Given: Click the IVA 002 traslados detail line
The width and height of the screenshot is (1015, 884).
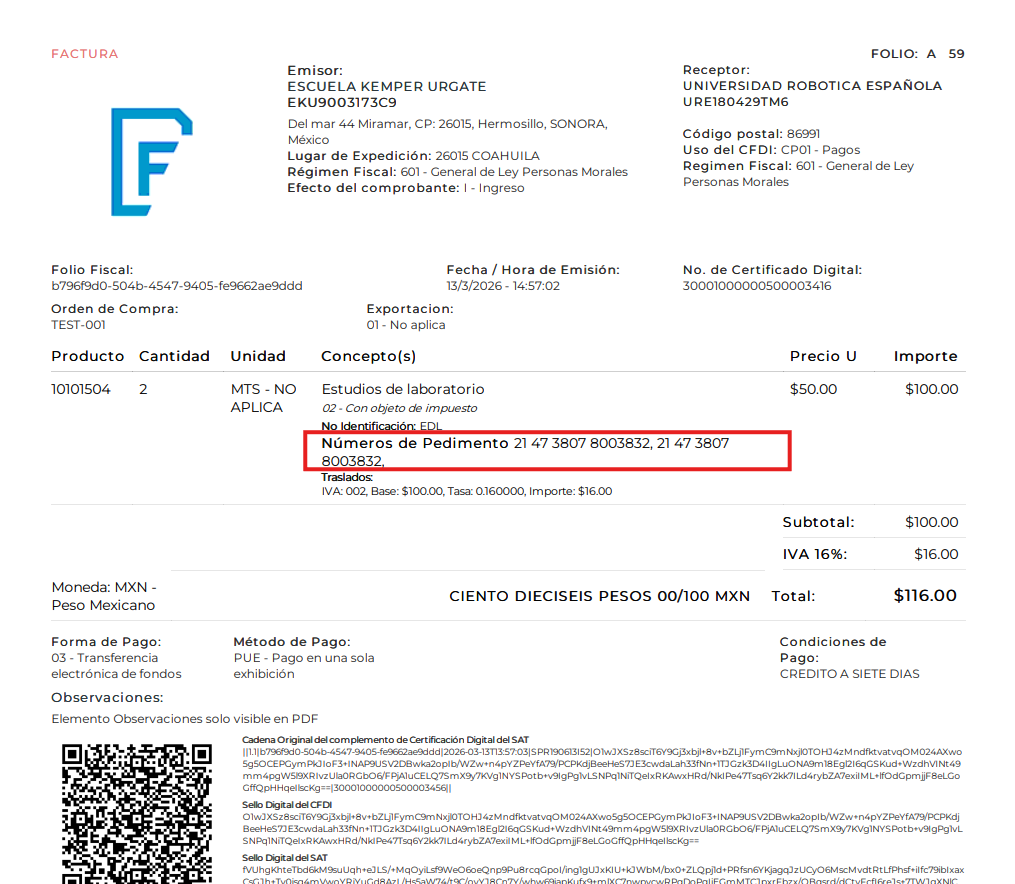Looking at the screenshot, I should pos(467,492).
